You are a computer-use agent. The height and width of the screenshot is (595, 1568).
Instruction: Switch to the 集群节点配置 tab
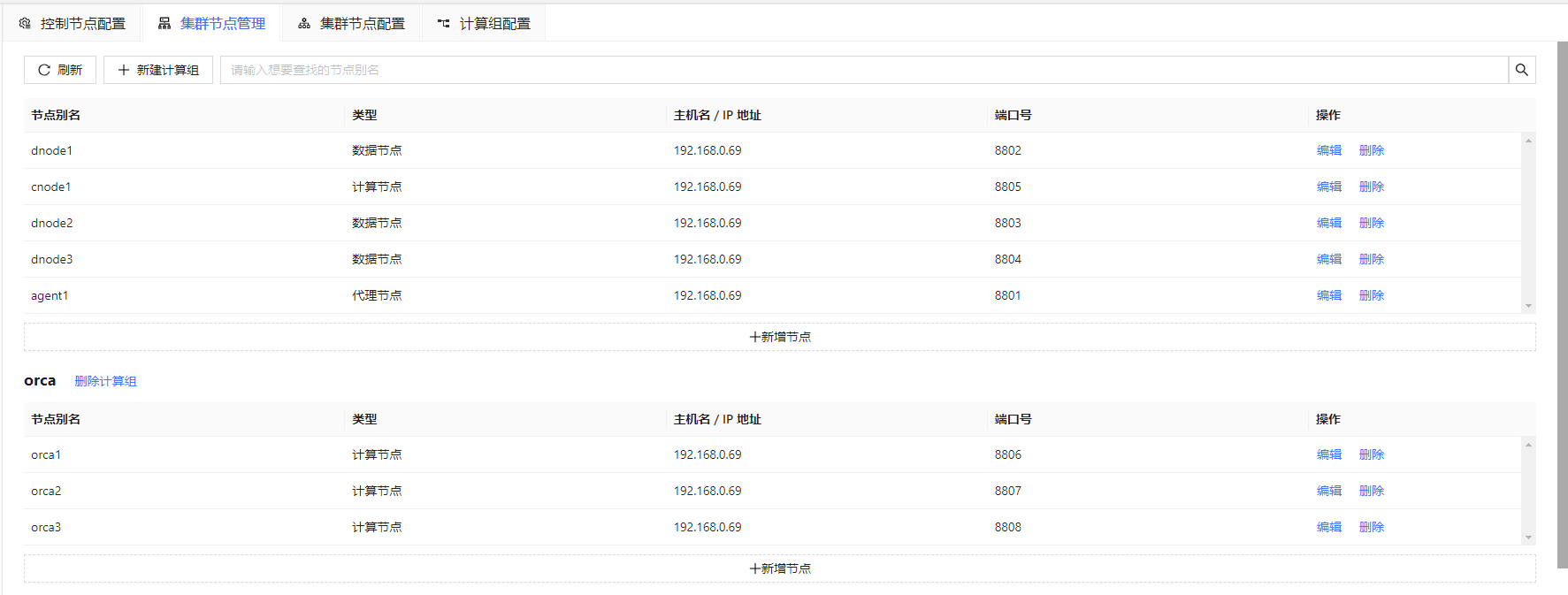[x=352, y=24]
